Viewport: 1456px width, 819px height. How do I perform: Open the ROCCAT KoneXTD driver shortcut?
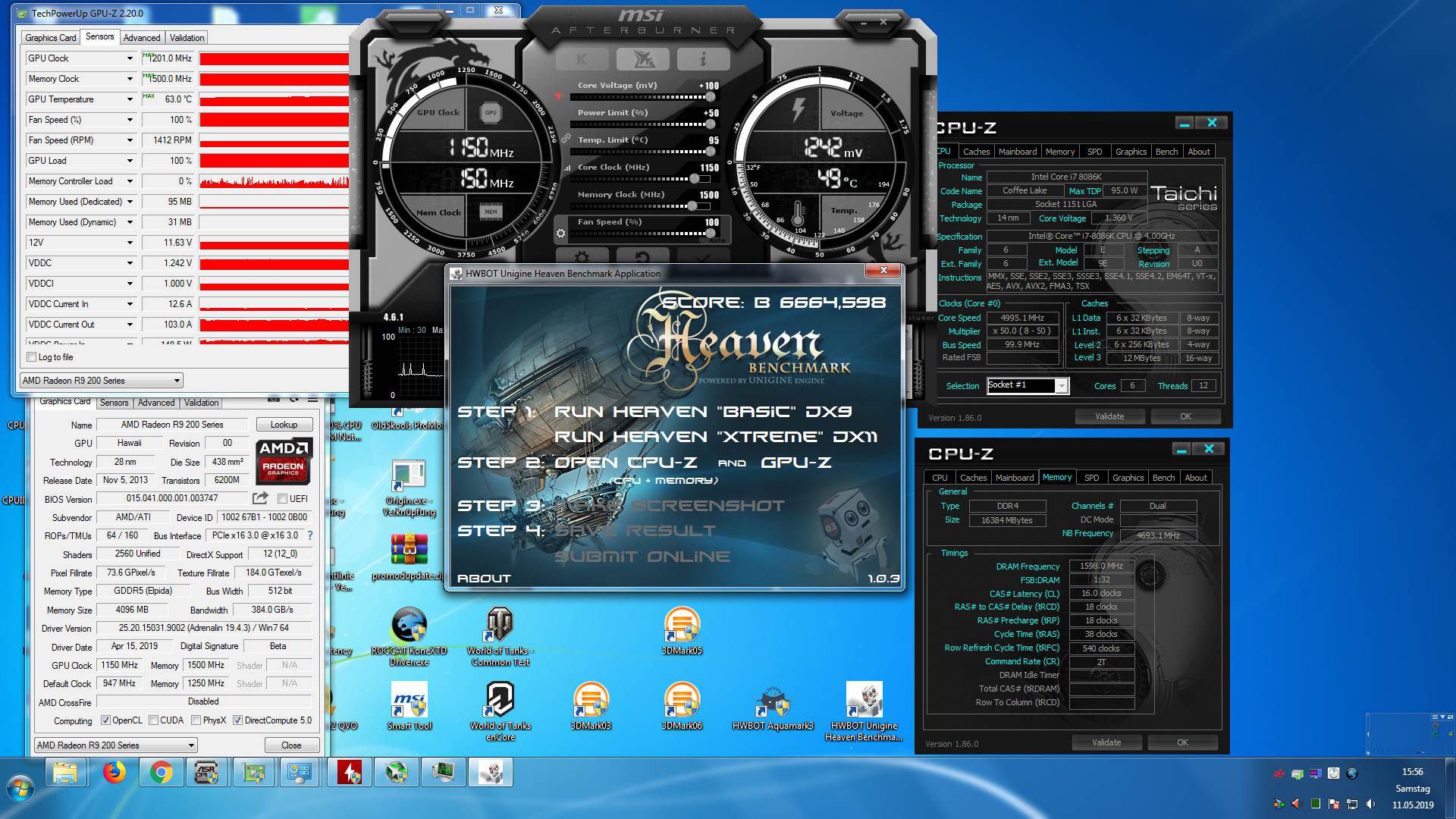(409, 637)
